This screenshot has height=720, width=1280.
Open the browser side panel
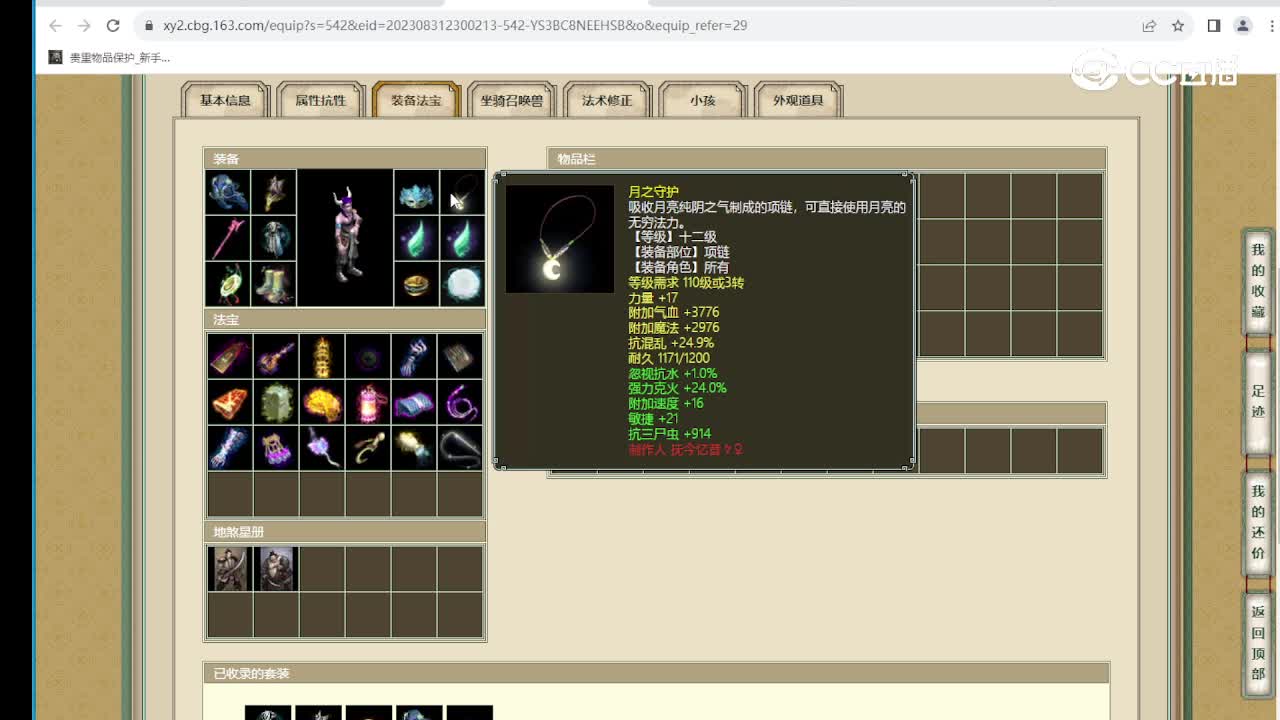point(1214,25)
